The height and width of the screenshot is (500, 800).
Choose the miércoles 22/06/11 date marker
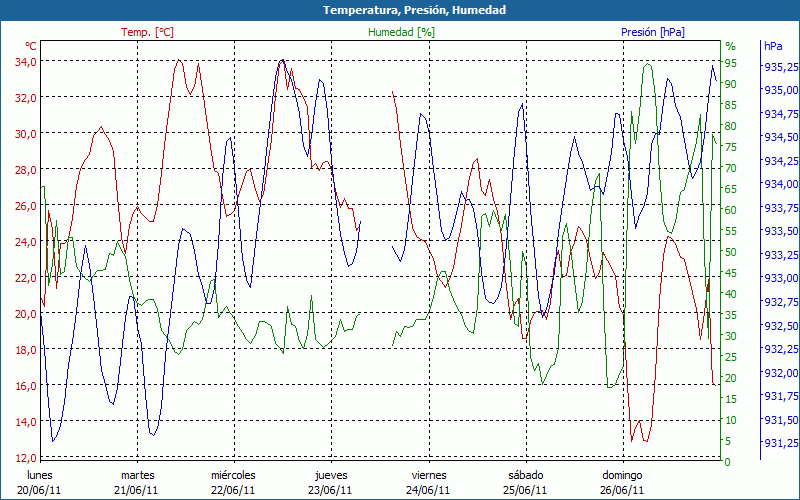(234, 482)
